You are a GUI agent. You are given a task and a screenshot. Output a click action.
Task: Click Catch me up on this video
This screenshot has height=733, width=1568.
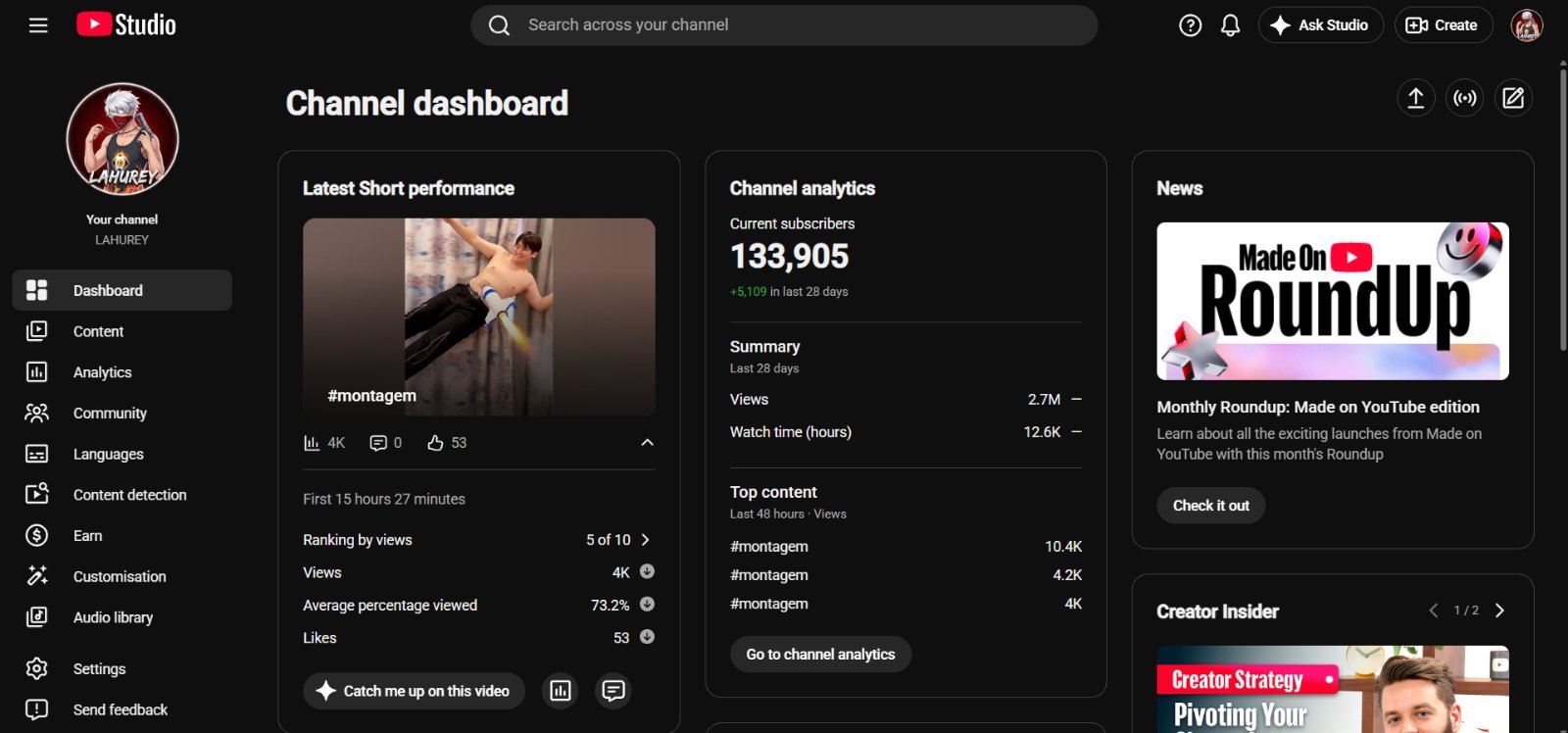pyautogui.click(x=414, y=691)
